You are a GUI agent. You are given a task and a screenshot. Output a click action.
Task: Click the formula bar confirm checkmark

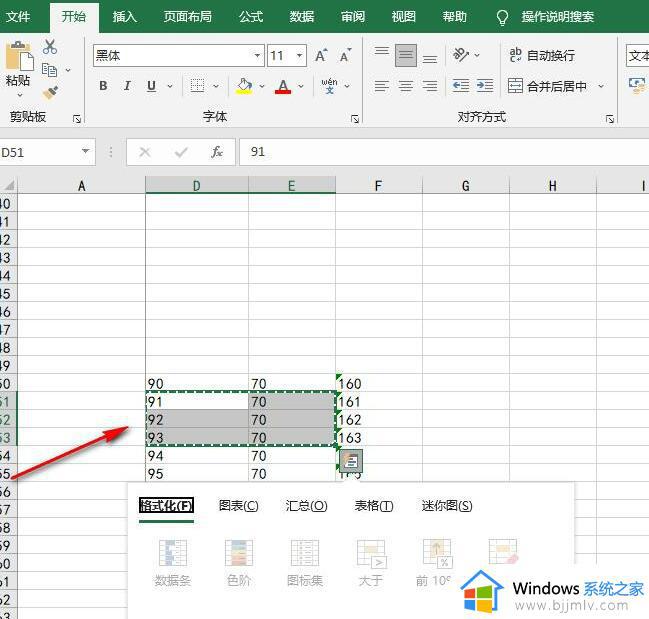(x=181, y=152)
